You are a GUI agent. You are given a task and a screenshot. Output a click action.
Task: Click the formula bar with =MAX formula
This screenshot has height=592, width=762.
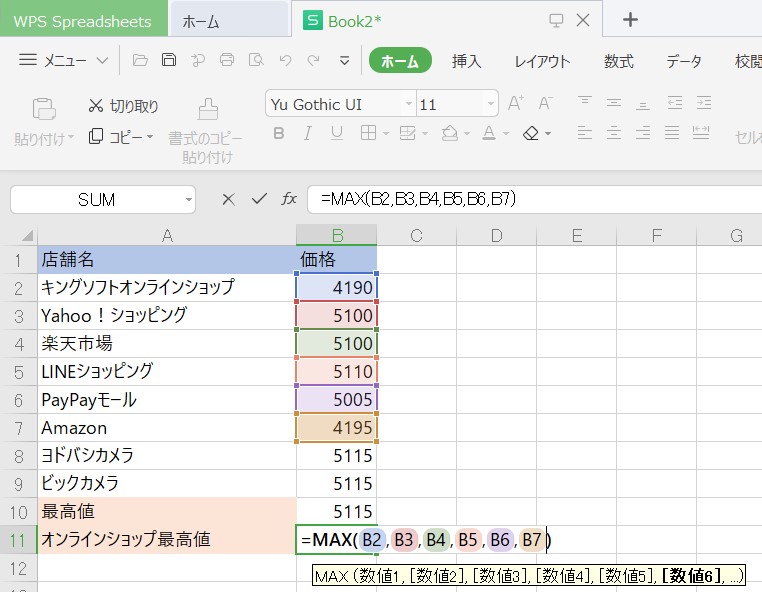[535, 199]
